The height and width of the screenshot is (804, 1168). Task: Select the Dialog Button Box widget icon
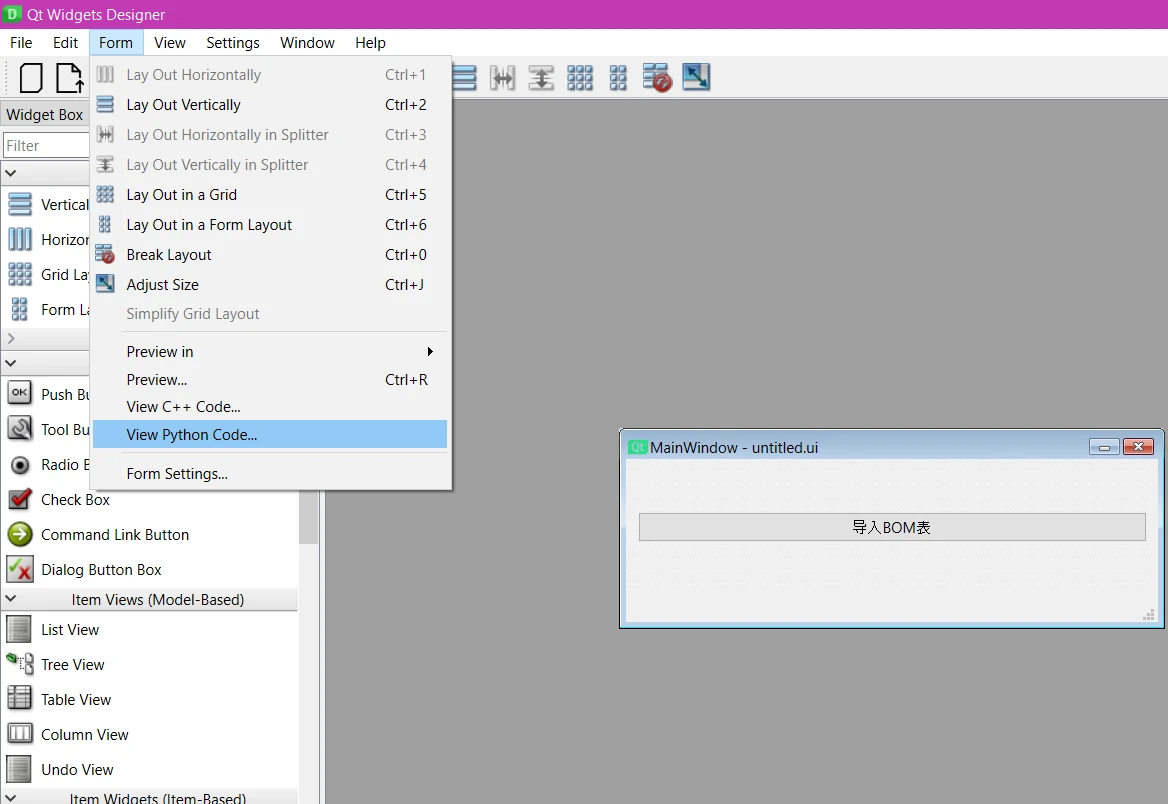20,569
